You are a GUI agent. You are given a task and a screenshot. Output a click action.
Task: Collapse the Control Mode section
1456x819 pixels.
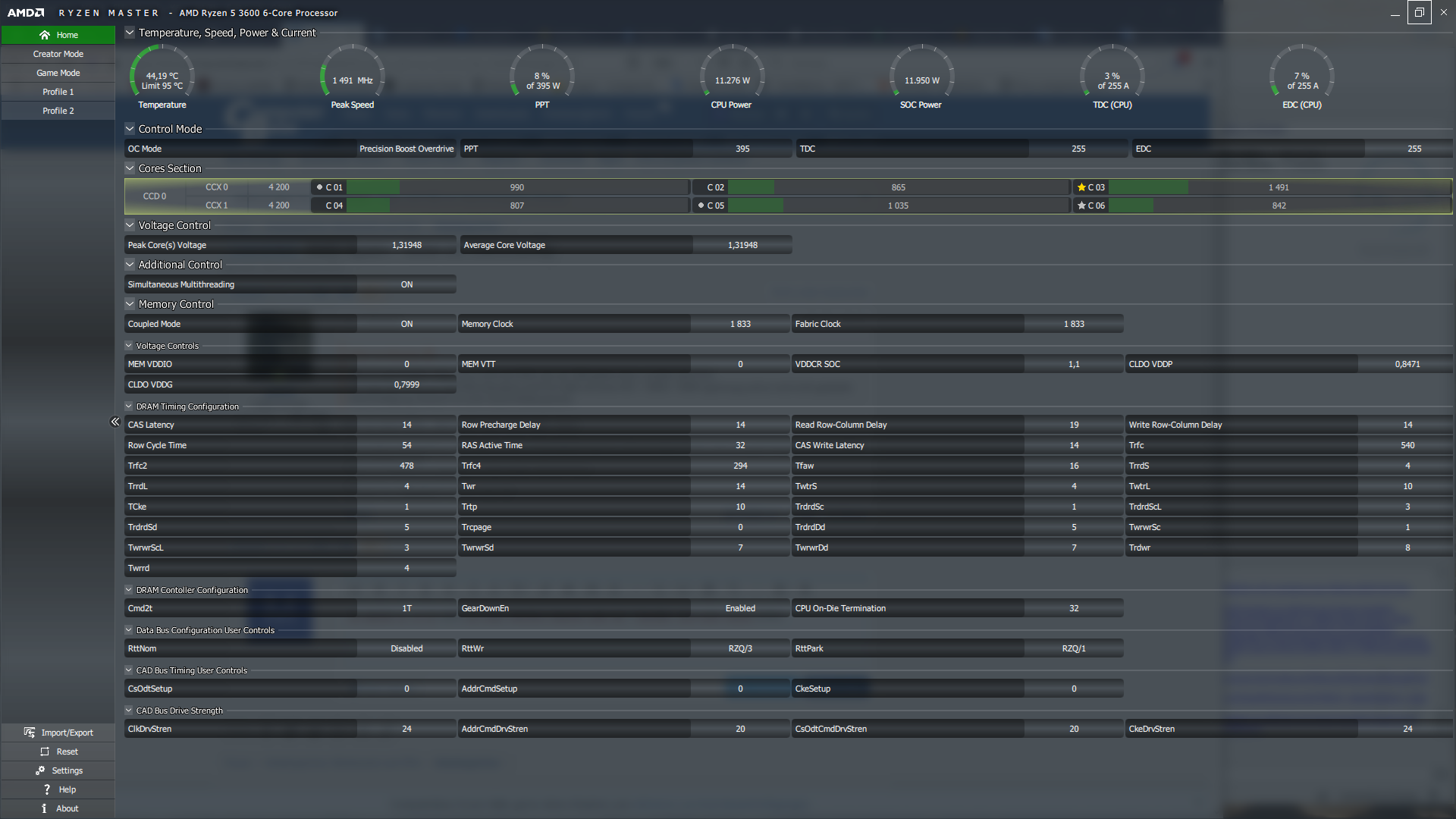[130, 129]
